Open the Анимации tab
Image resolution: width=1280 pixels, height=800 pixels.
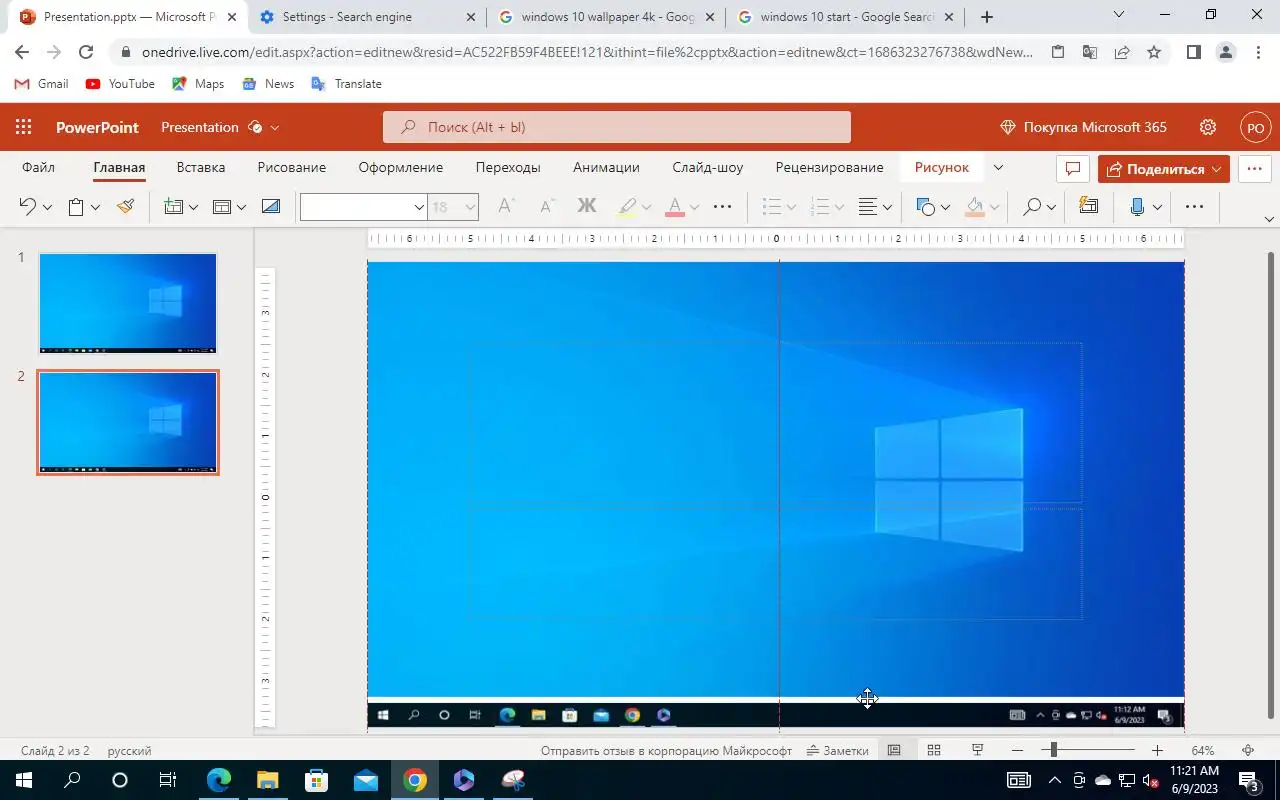pyautogui.click(x=606, y=167)
